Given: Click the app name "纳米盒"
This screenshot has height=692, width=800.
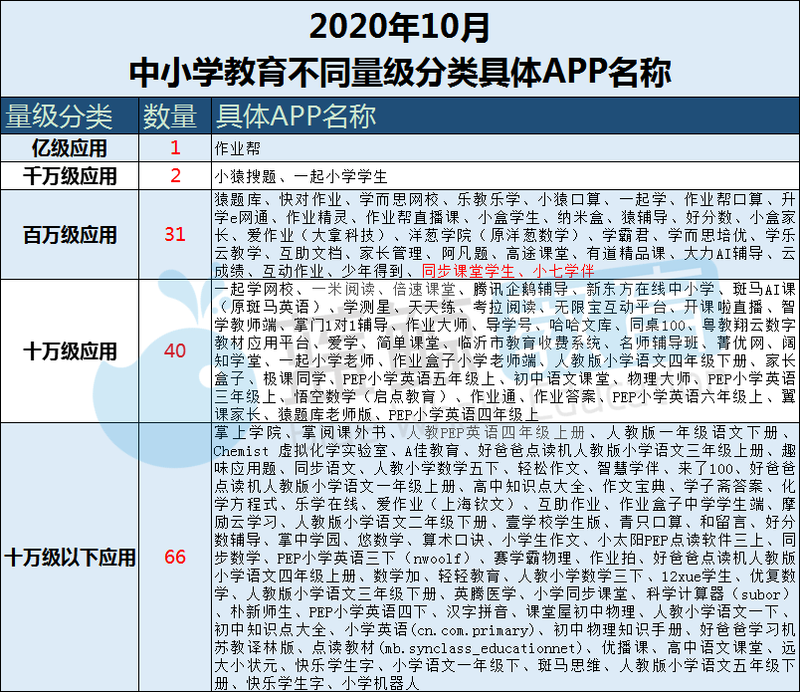Looking at the screenshot, I should tap(581, 217).
